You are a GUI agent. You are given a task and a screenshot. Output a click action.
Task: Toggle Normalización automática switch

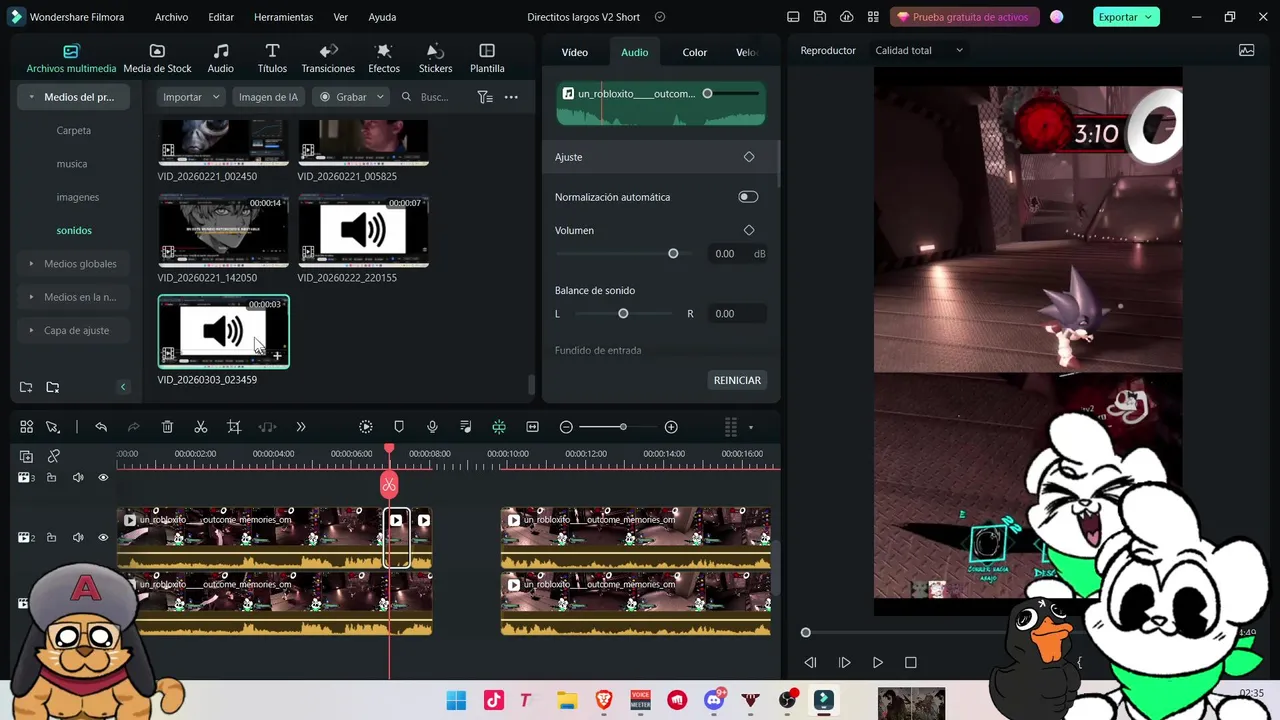[748, 197]
